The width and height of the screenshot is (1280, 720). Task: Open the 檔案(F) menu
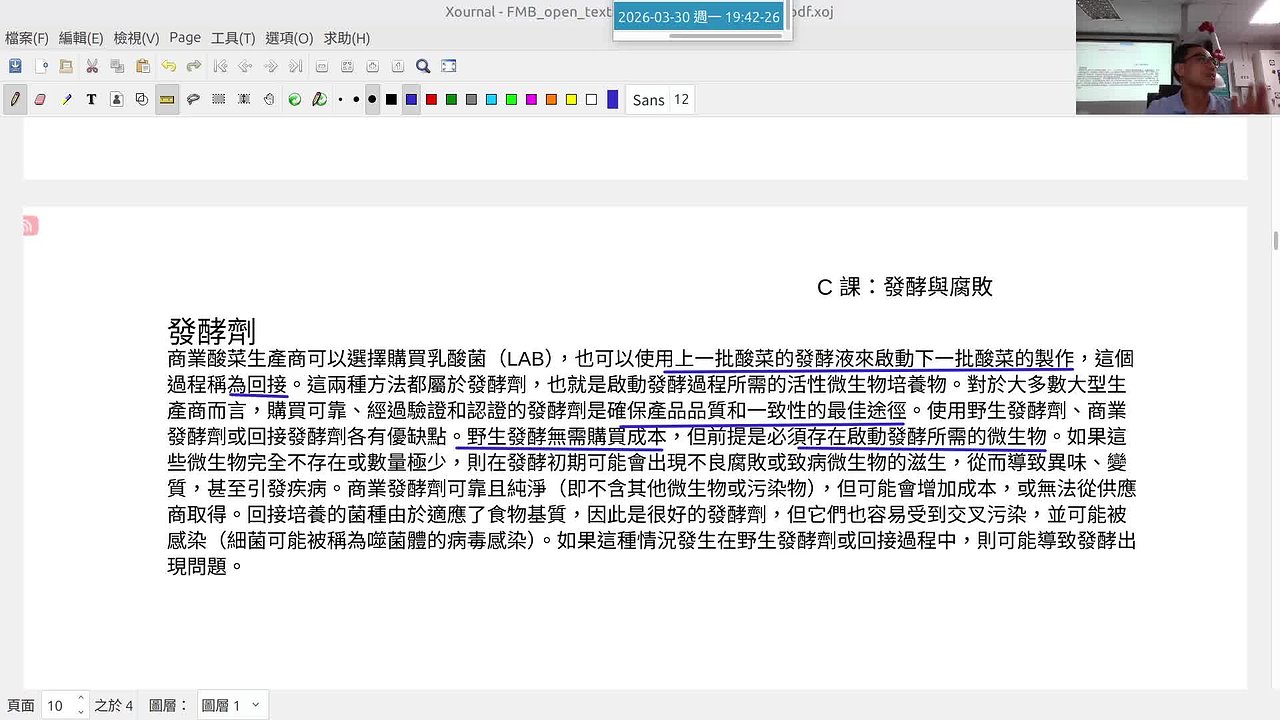click(x=27, y=38)
